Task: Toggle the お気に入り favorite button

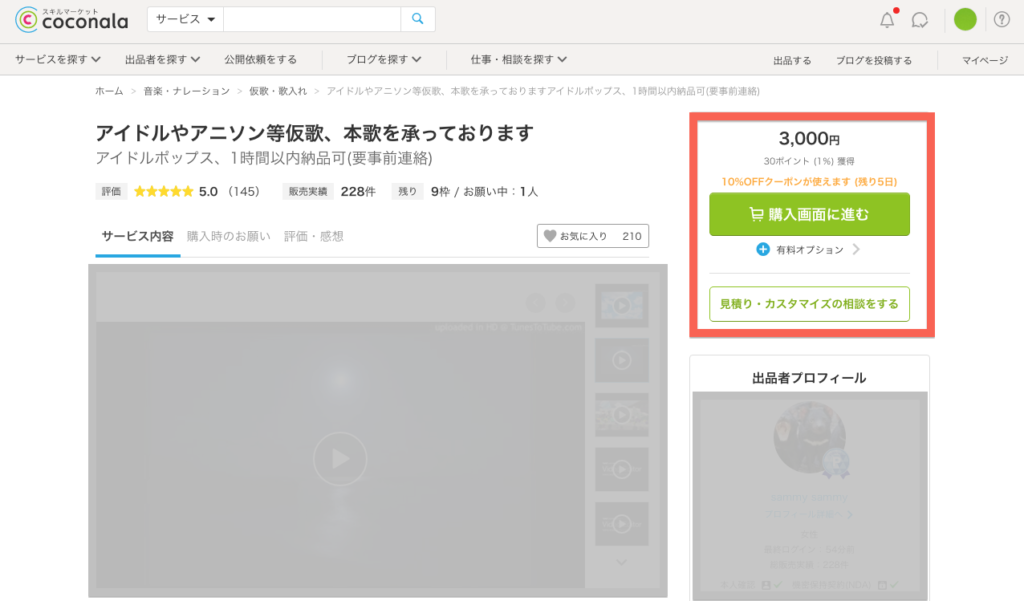Action: (x=592, y=236)
